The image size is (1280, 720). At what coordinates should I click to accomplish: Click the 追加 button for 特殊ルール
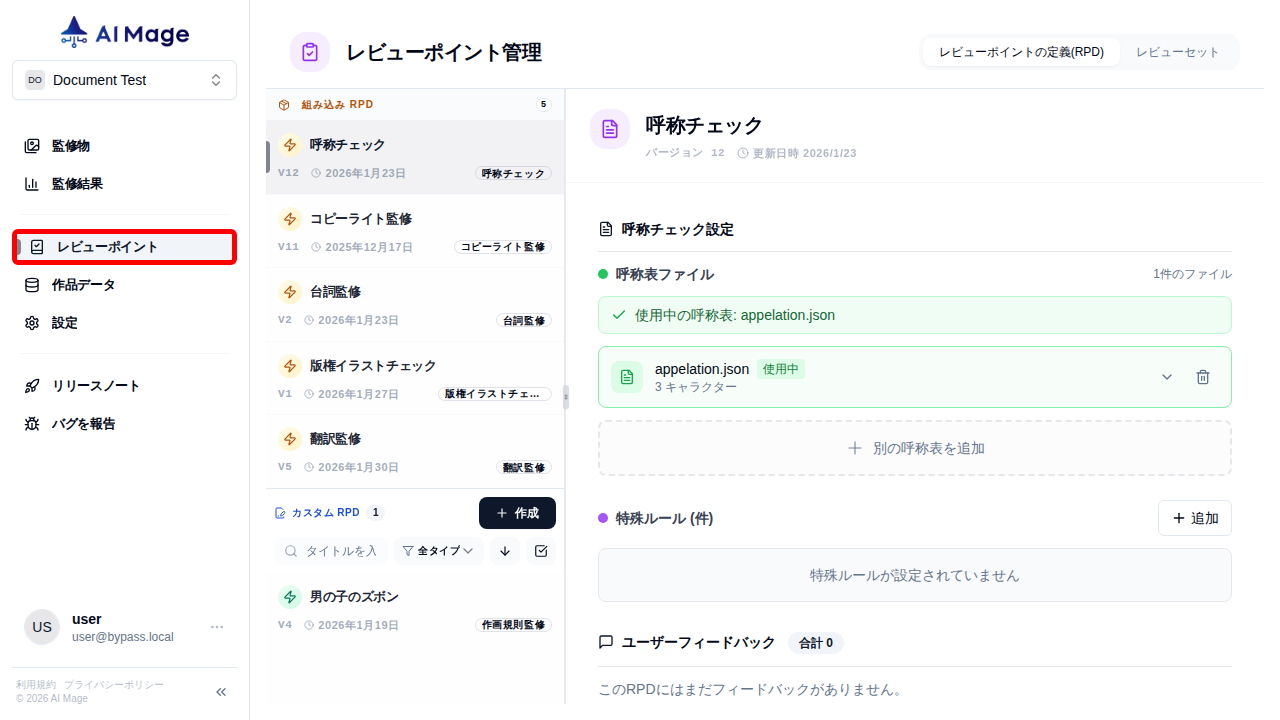1194,517
